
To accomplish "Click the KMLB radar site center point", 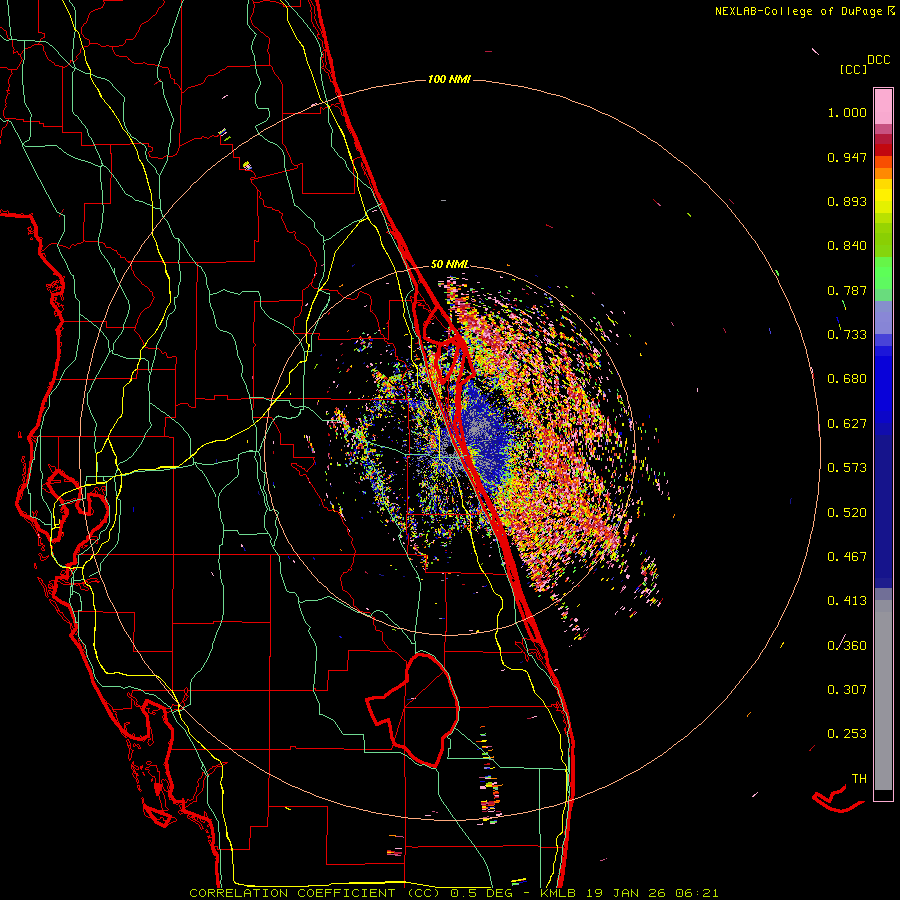I will point(450,451).
